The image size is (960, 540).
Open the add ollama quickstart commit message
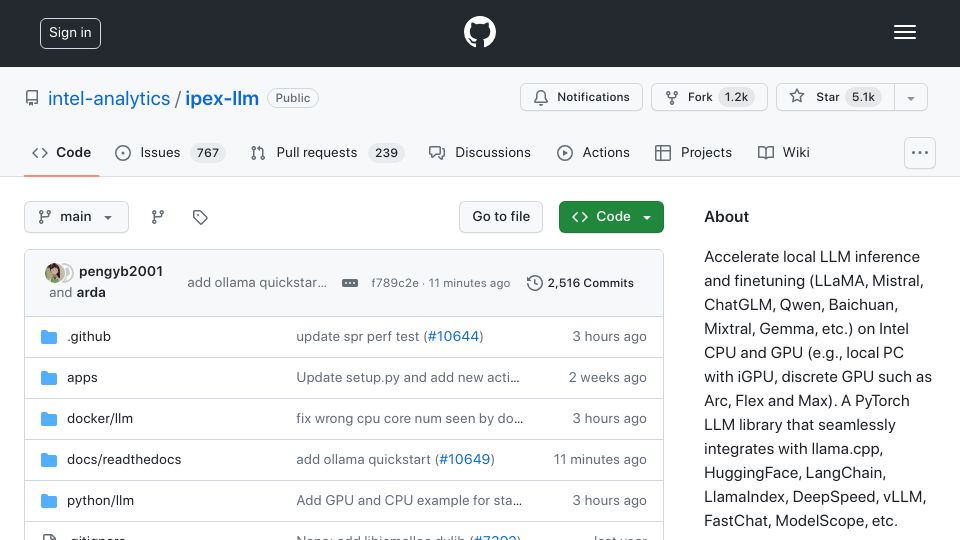tap(257, 282)
